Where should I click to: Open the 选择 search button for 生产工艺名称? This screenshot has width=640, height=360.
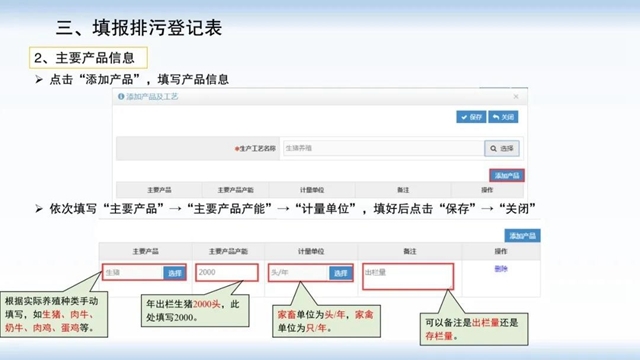[502, 148]
